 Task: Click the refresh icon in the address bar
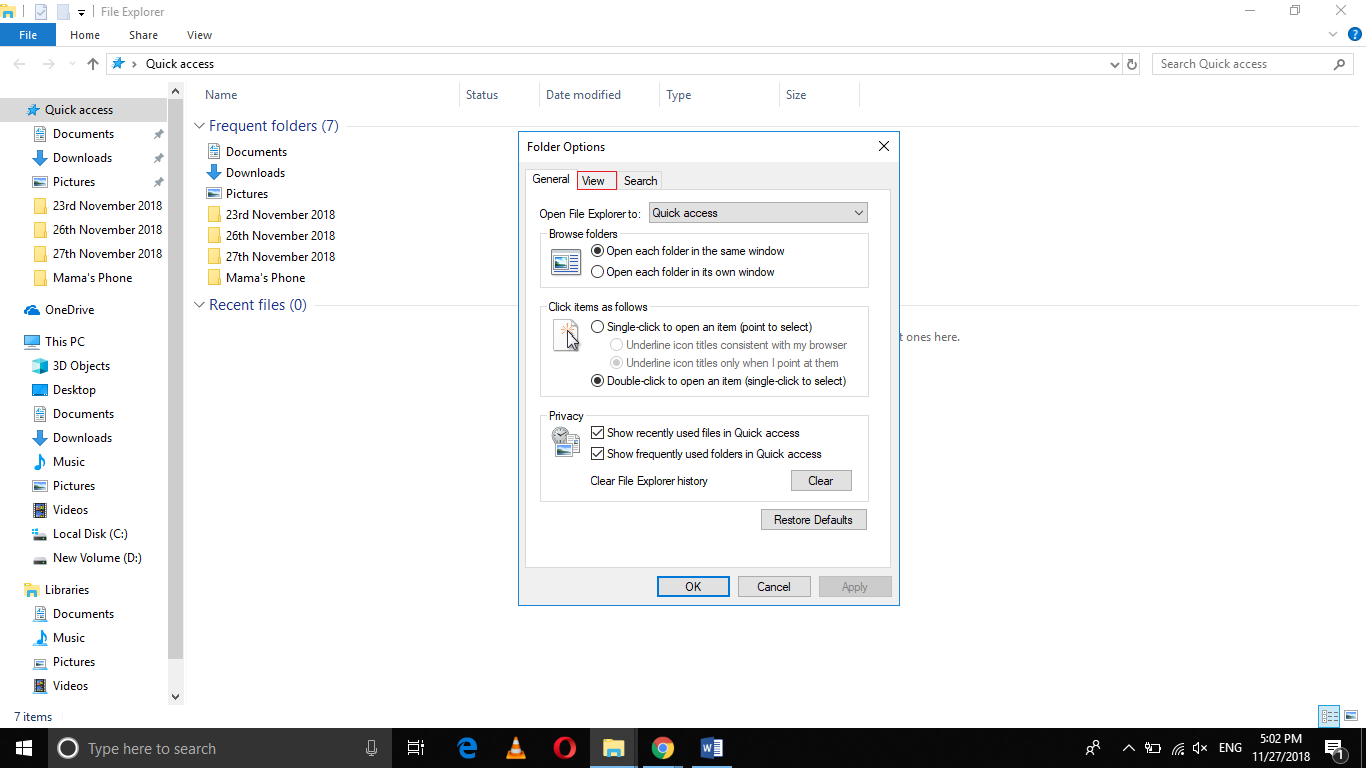click(x=1131, y=63)
